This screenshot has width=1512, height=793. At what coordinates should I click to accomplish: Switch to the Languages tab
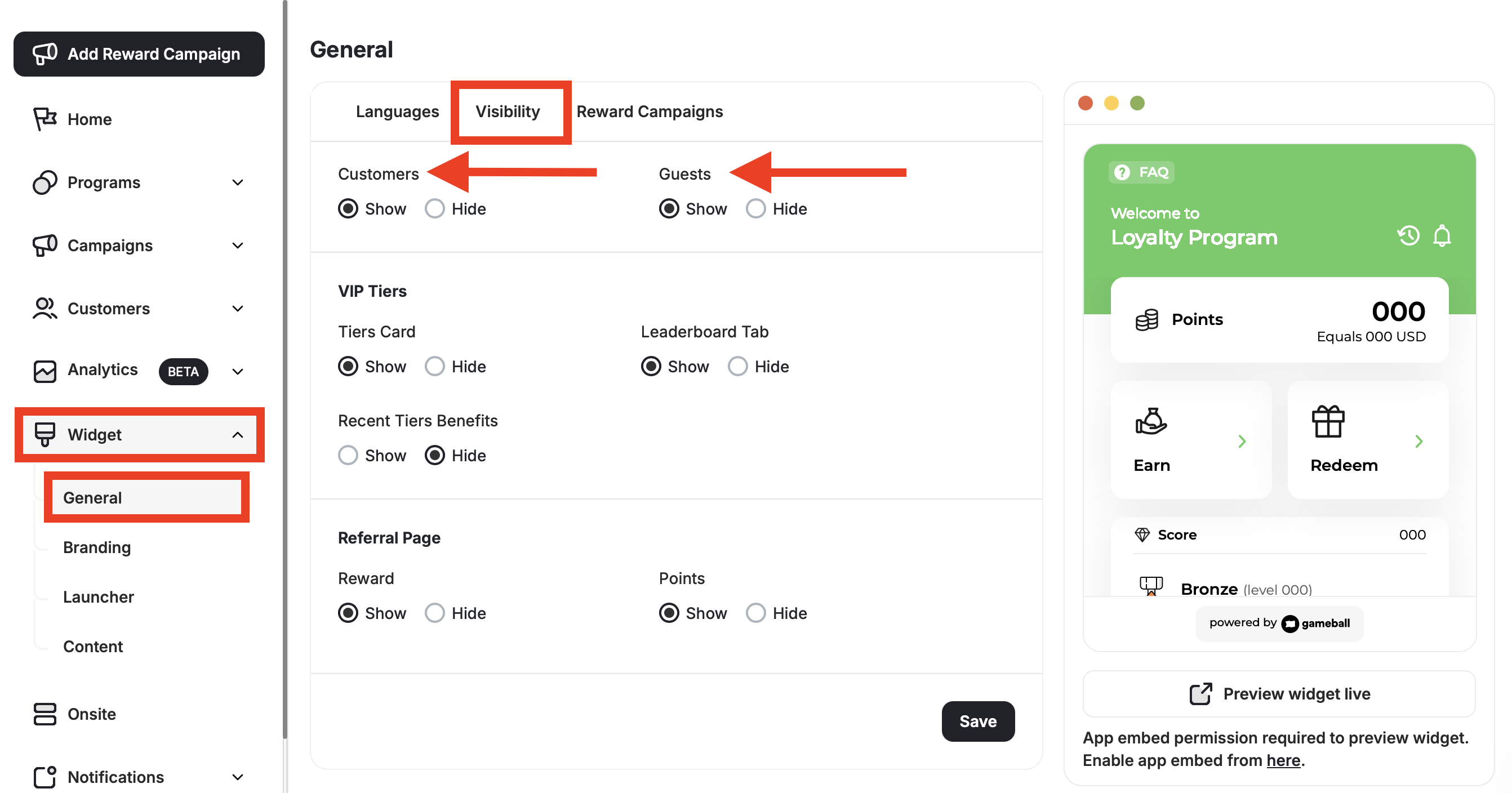(x=397, y=111)
